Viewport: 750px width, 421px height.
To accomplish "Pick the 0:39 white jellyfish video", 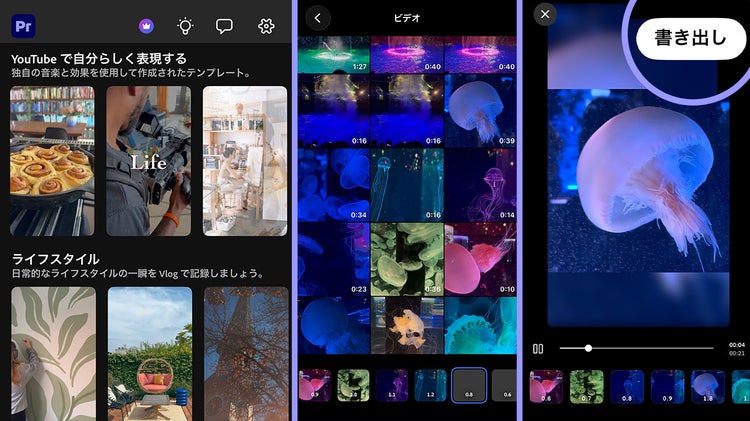I will (x=480, y=110).
